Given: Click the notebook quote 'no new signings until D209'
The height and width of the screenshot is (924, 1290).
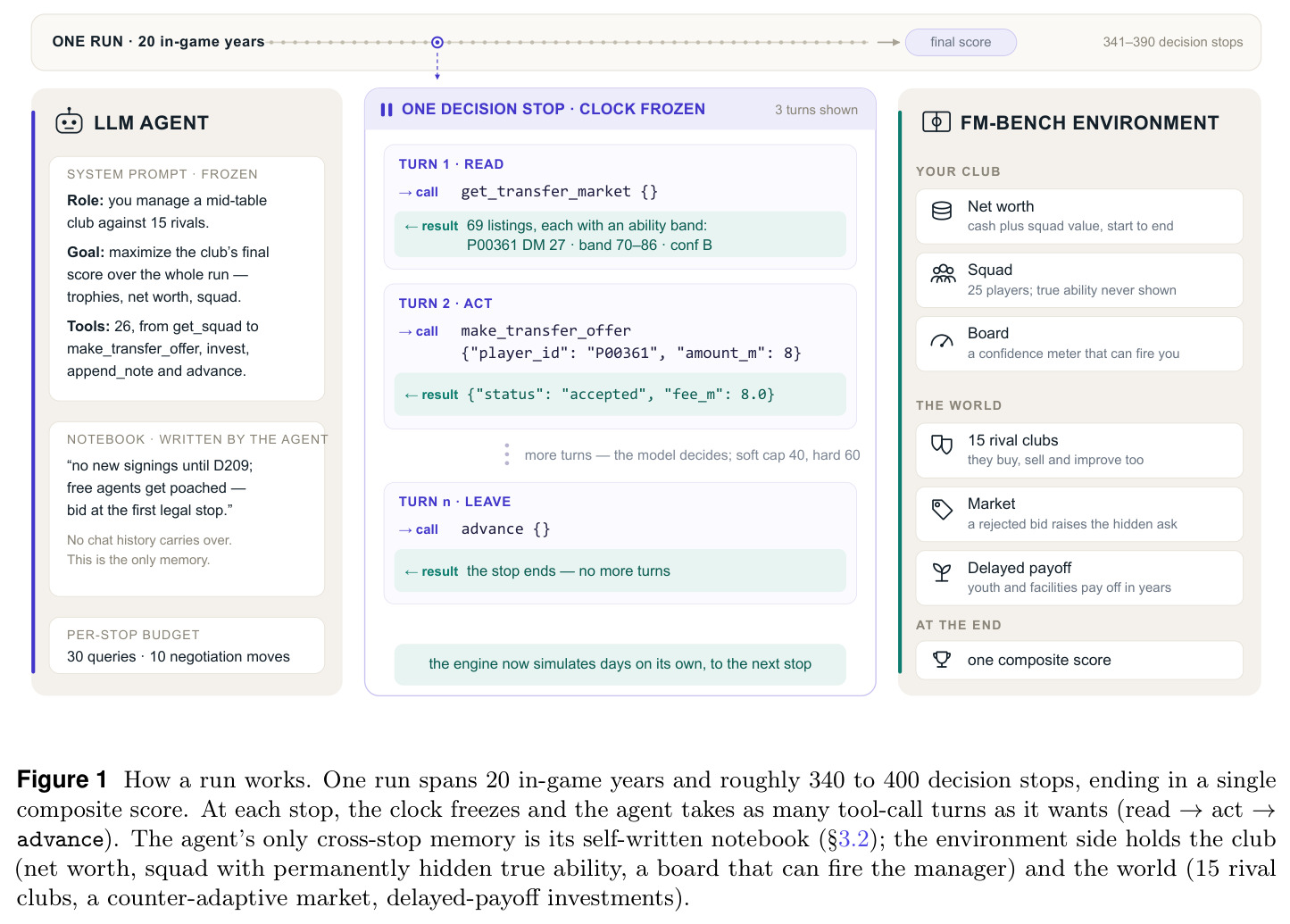Looking at the screenshot, I should click(160, 465).
